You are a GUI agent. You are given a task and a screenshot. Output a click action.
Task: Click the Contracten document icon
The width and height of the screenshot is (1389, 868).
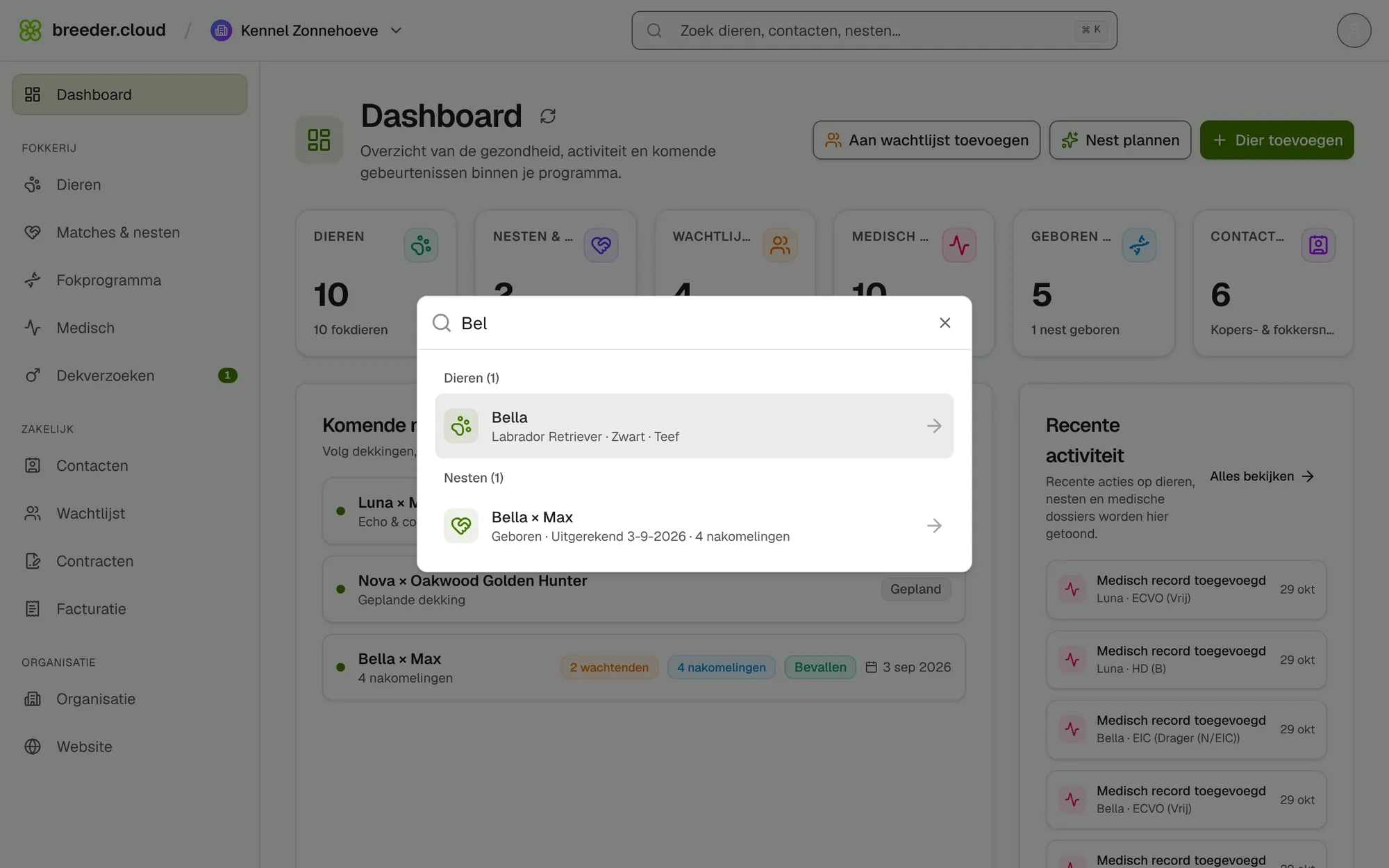click(33, 561)
